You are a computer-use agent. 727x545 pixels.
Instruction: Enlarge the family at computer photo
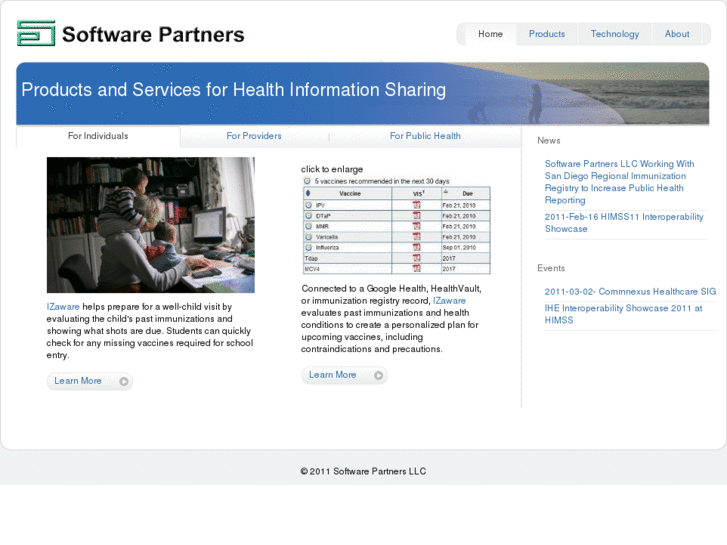pos(151,225)
